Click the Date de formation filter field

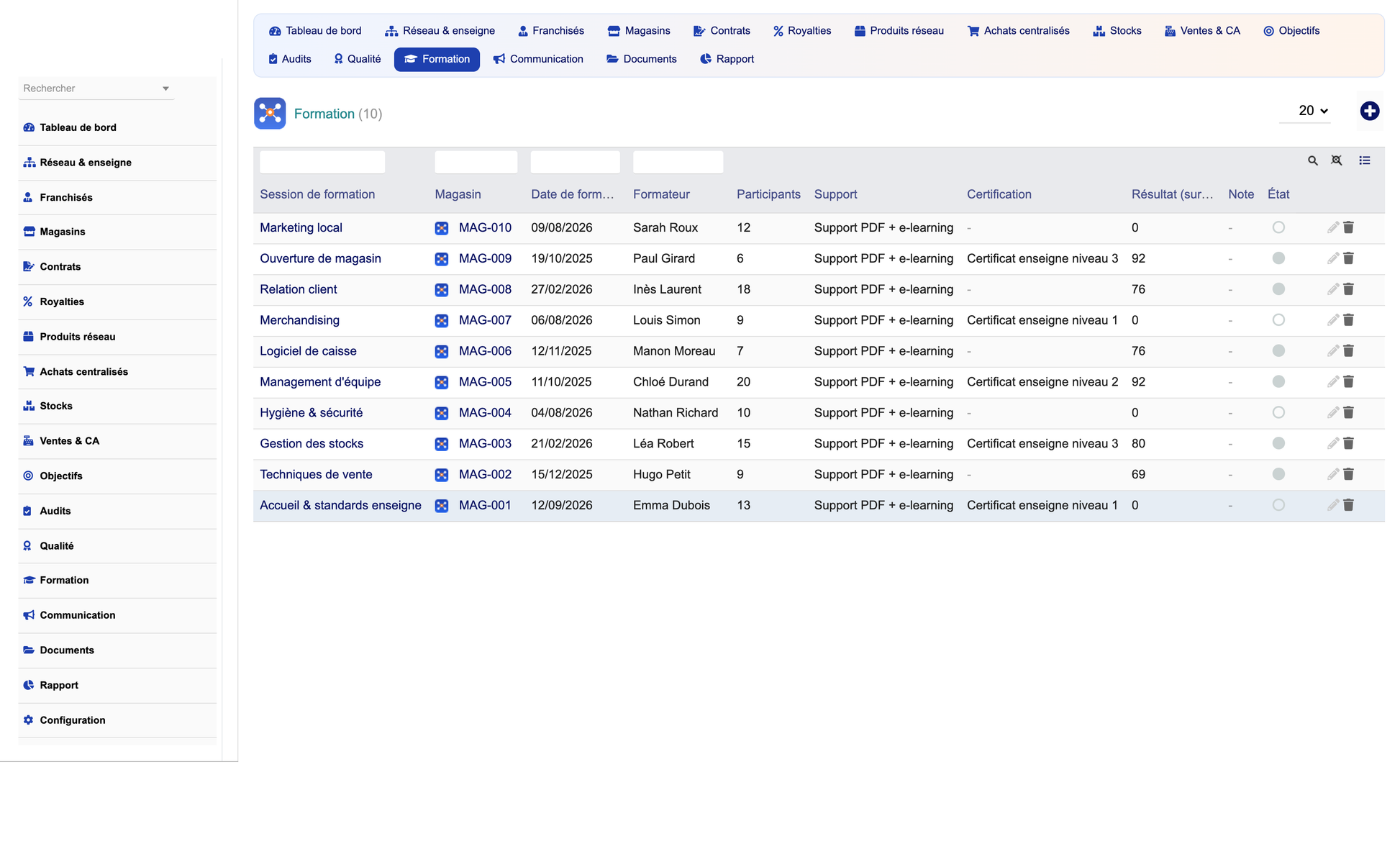[575, 162]
